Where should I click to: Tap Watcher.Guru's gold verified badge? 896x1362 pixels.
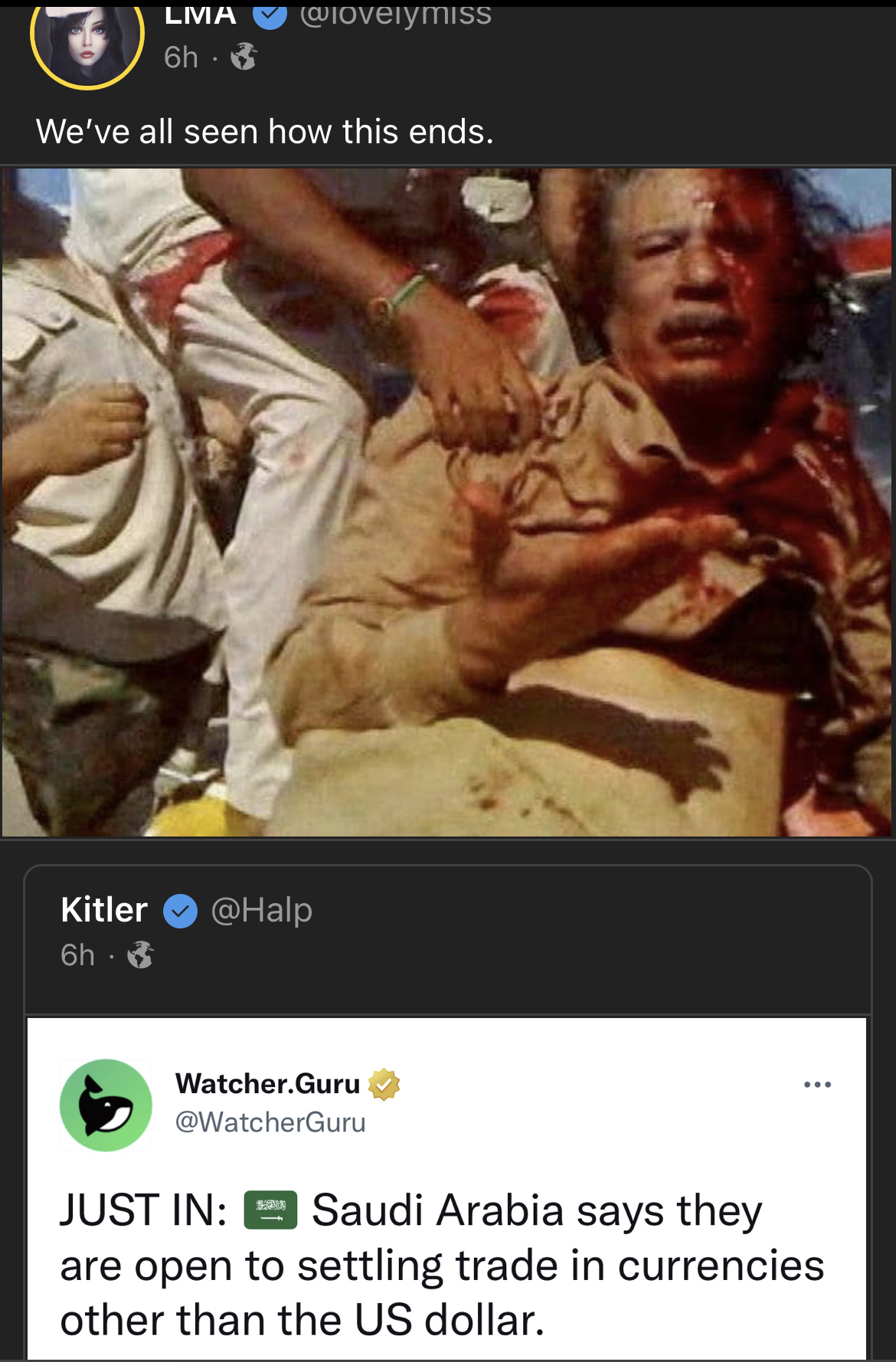click(x=384, y=1084)
